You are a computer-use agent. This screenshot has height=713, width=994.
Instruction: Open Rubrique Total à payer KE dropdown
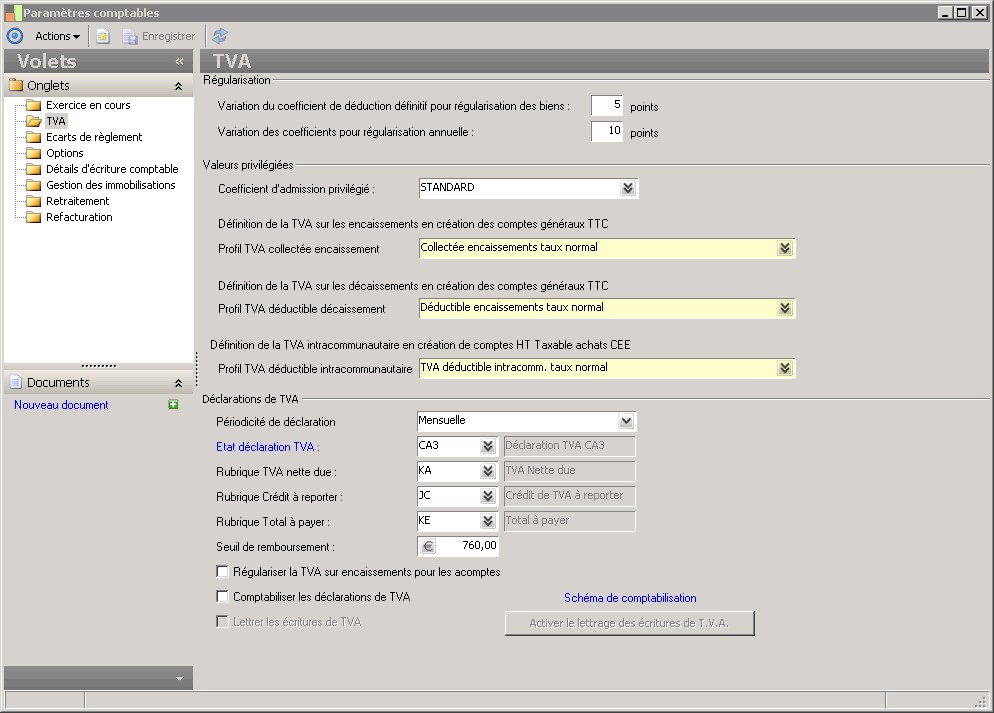point(487,521)
